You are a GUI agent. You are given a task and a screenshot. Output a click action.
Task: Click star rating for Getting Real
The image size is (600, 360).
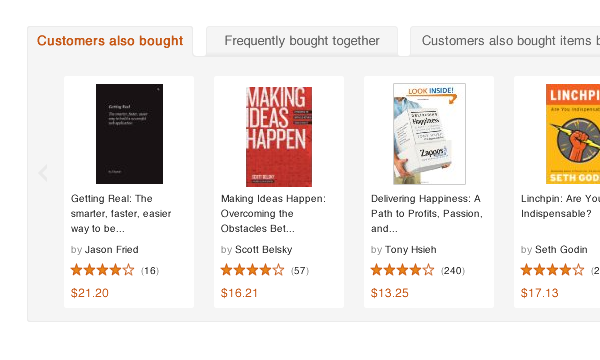[103, 270]
